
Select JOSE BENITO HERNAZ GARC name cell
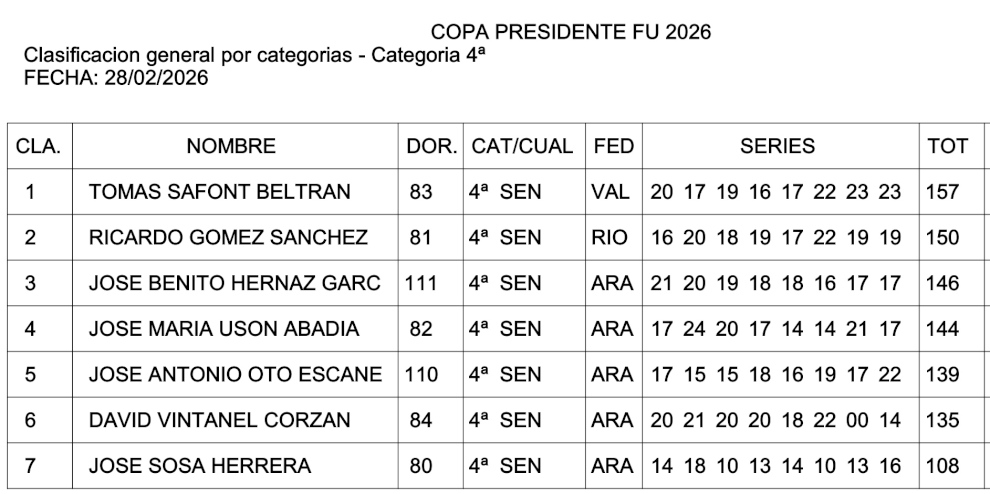(x=235, y=283)
